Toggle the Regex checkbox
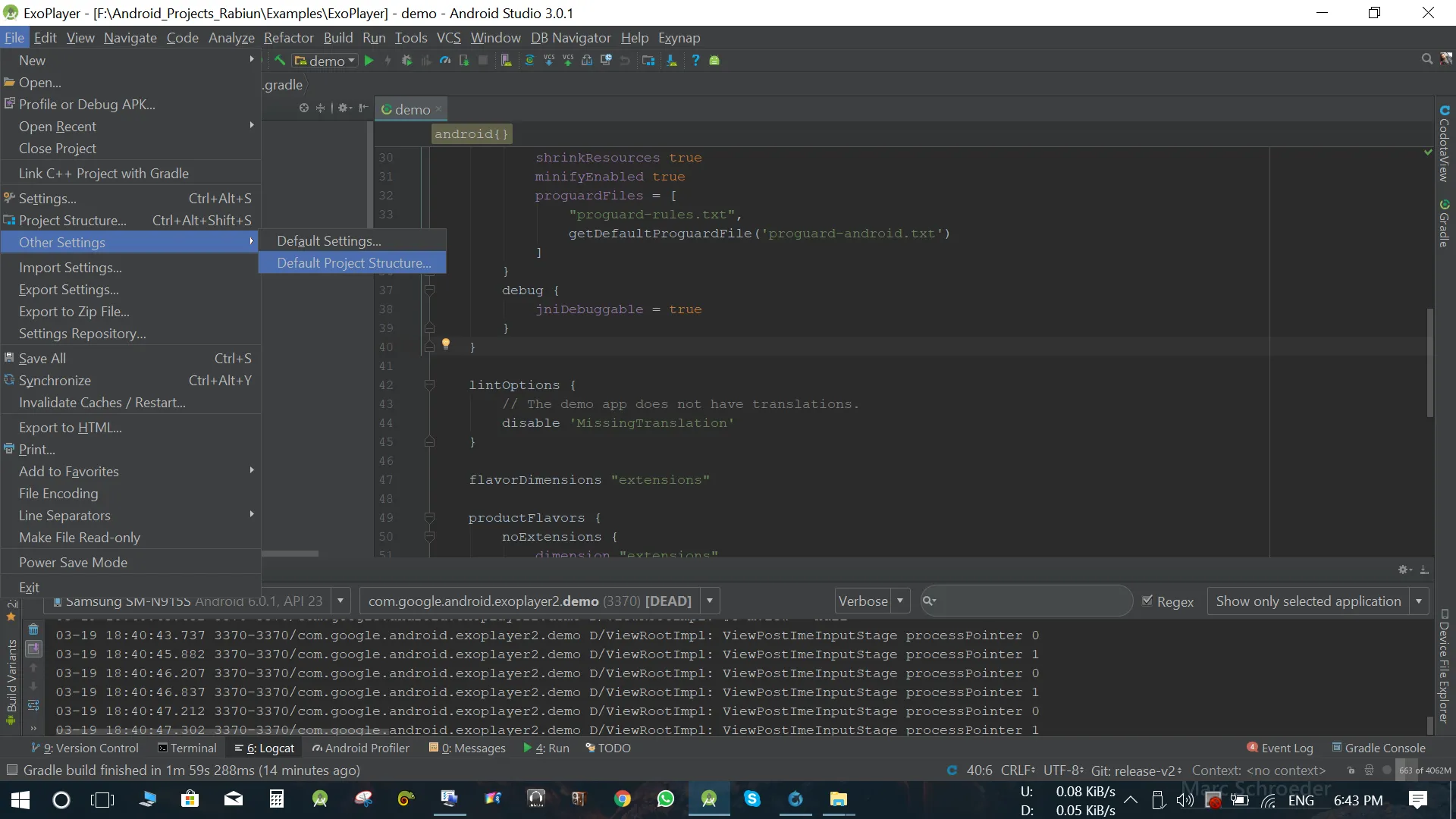The height and width of the screenshot is (819, 1456). (1147, 601)
